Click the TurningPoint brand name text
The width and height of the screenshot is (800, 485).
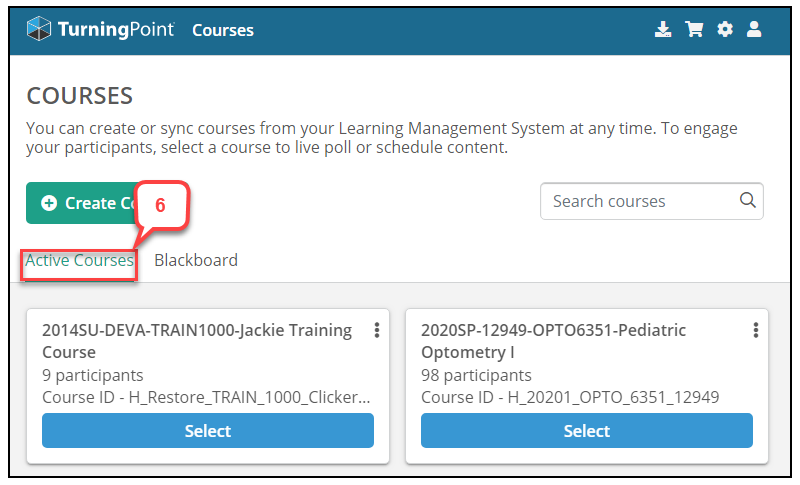tap(116, 30)
